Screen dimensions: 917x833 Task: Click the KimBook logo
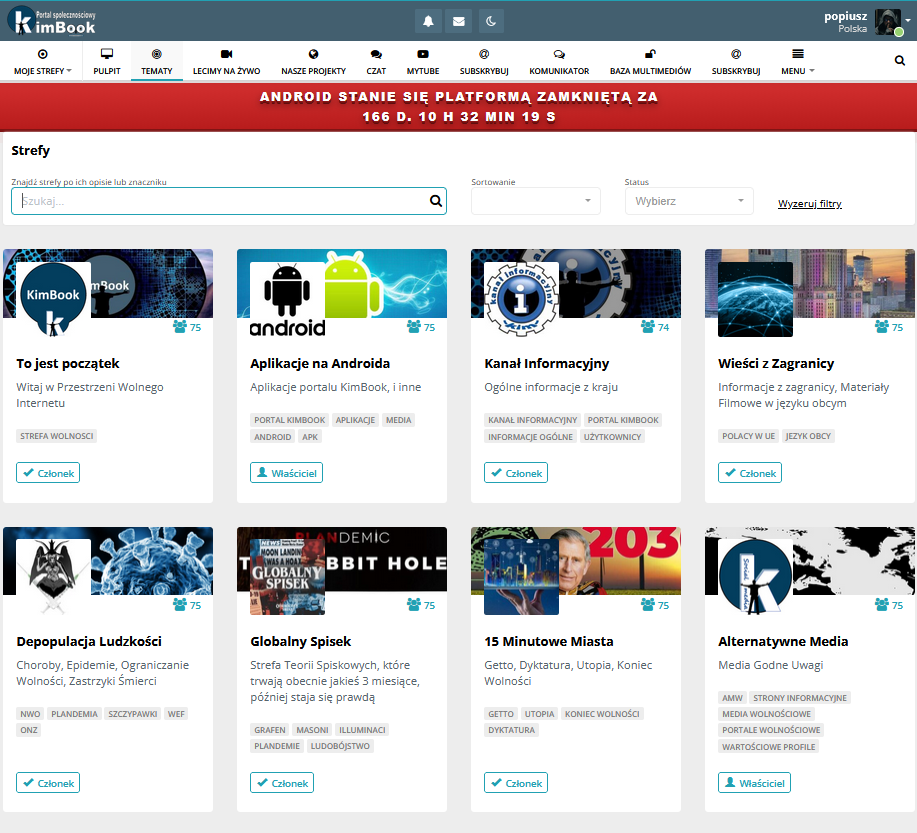point(52,21)
